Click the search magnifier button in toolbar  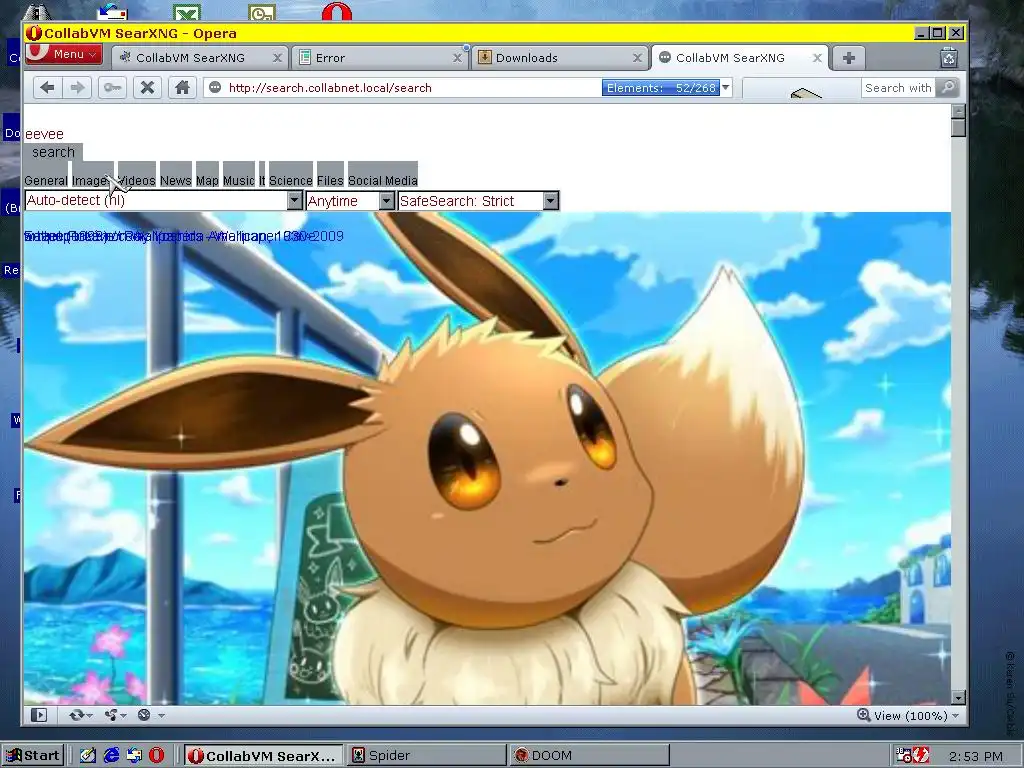click(x=948, y=88)
